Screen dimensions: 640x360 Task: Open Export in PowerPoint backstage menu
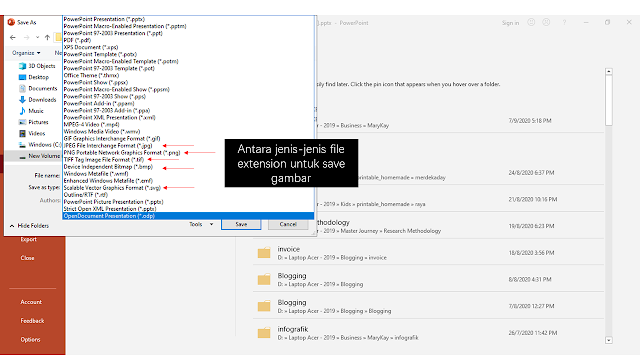pos(29,240)
